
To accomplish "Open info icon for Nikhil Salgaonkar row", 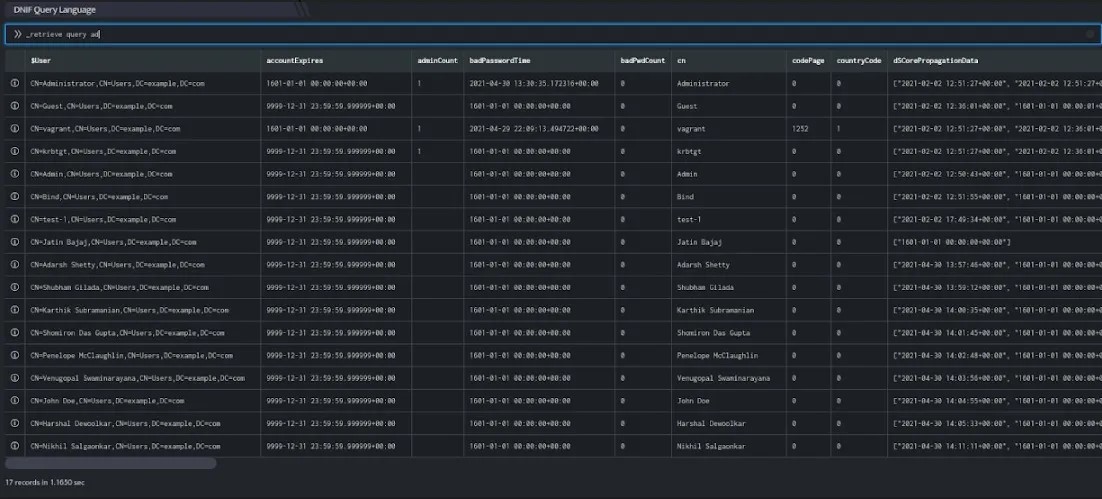I will (15, 446).
